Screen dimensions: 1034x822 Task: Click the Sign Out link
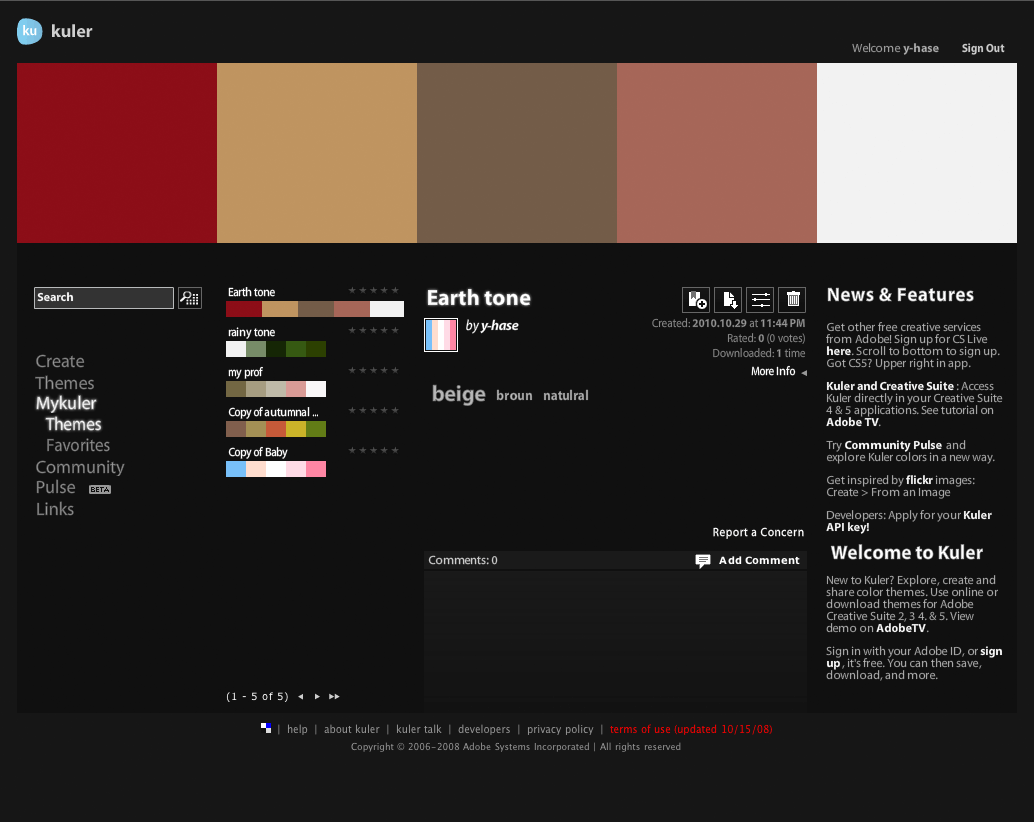[983, 48]
